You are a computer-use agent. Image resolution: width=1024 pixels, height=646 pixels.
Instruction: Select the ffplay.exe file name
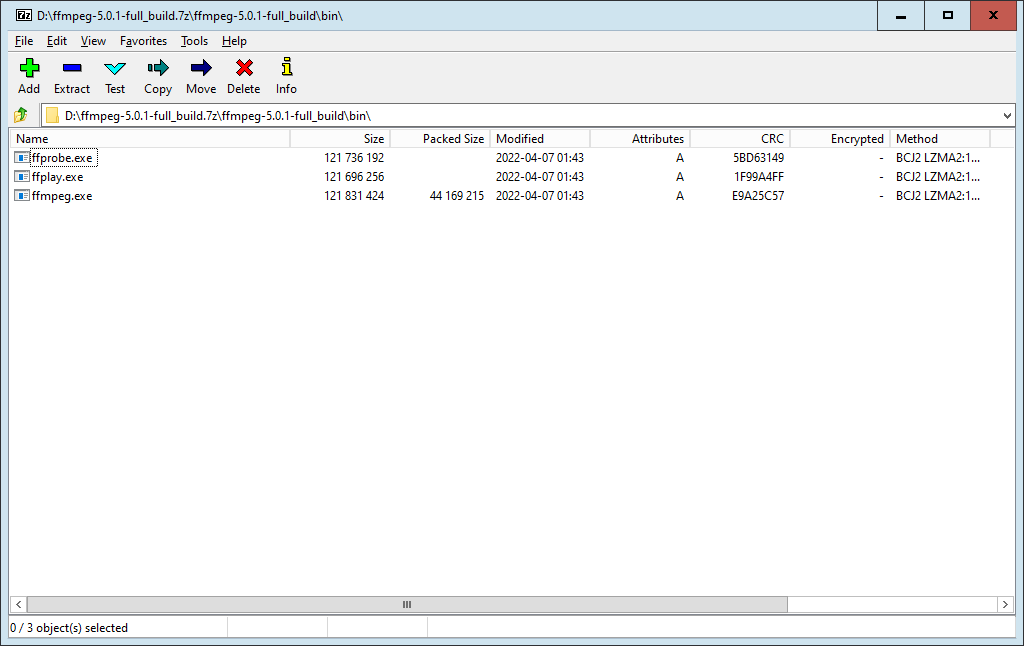pos(57,176)
